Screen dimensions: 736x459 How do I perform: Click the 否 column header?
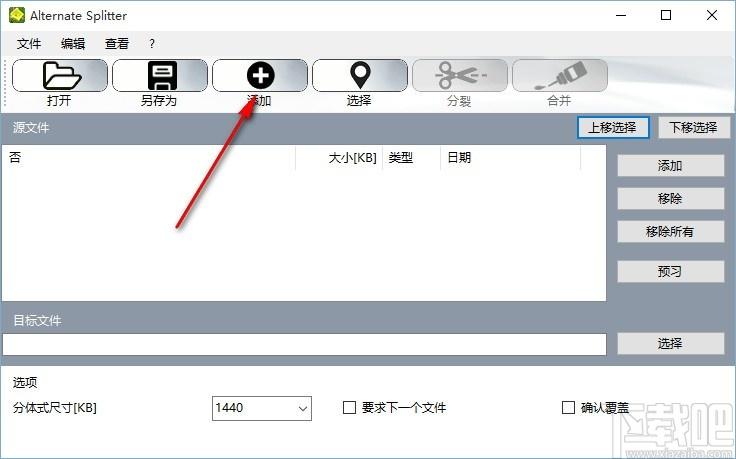(x=149, y=158)
